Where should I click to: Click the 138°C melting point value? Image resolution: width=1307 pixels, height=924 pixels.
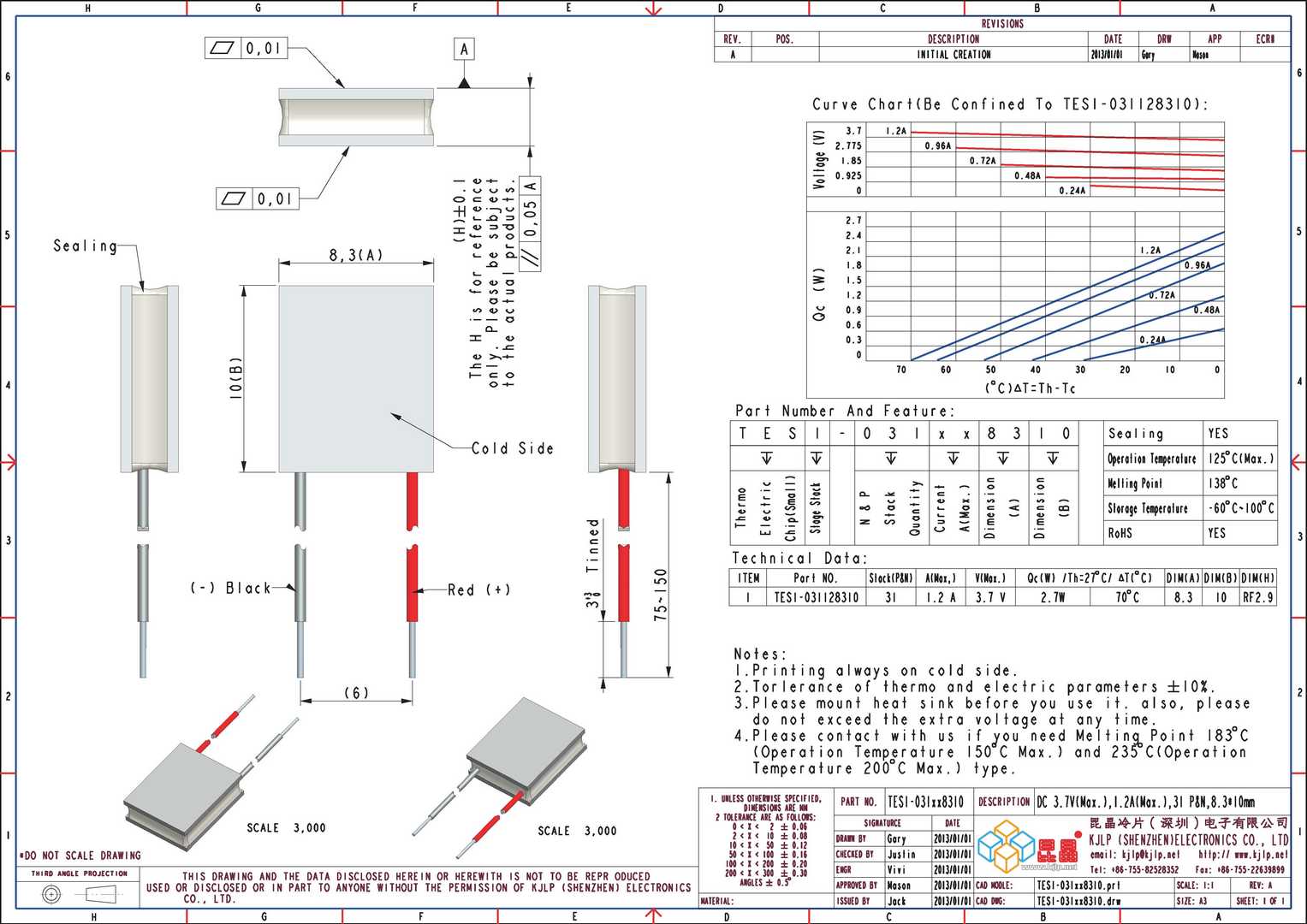click(x=1224, y=483)
